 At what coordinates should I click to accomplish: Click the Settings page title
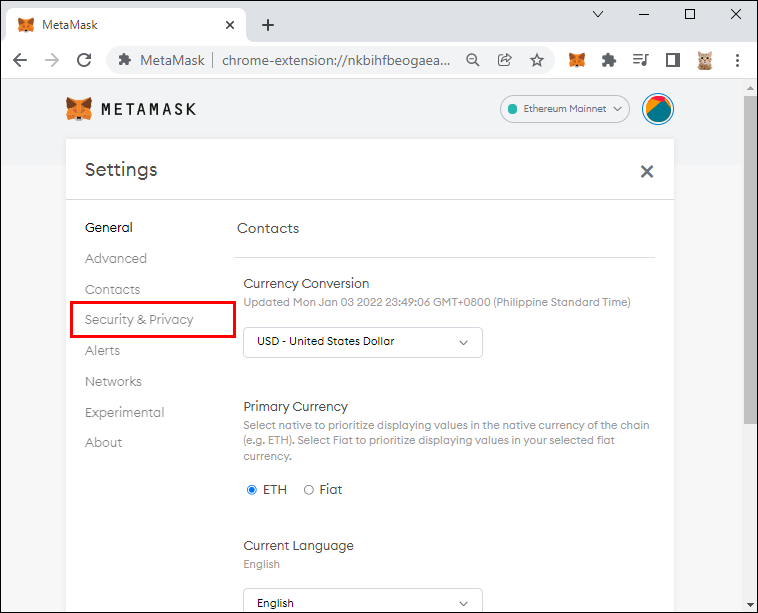coord(121,170)
